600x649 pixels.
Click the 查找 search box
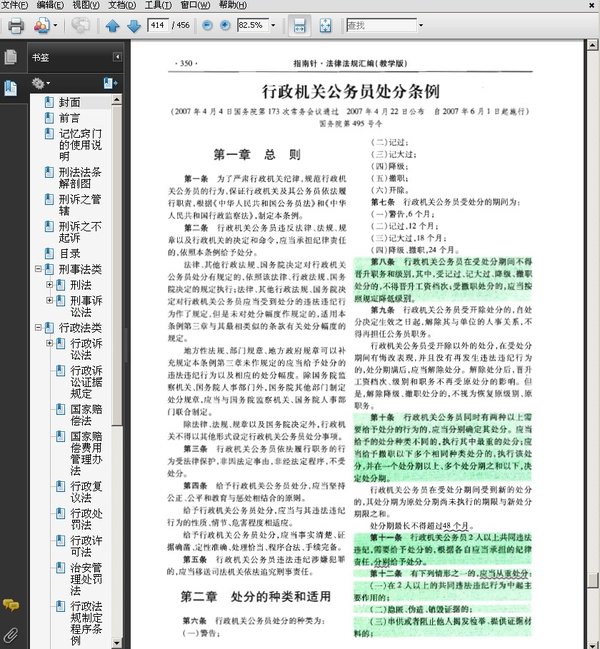[x=381, y=25]
